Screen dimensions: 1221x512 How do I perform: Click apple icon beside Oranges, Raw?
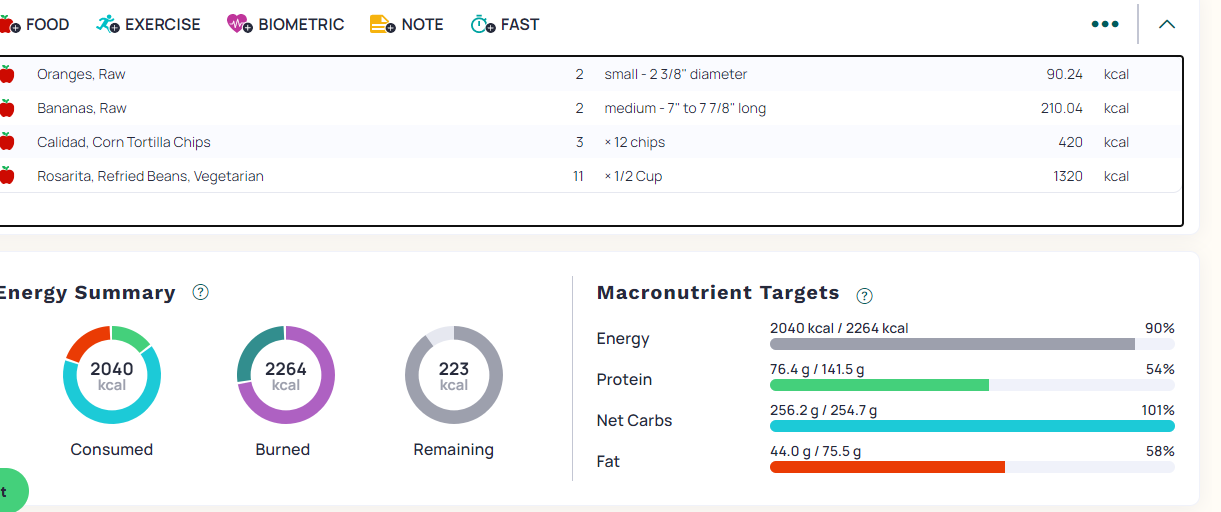7,74
